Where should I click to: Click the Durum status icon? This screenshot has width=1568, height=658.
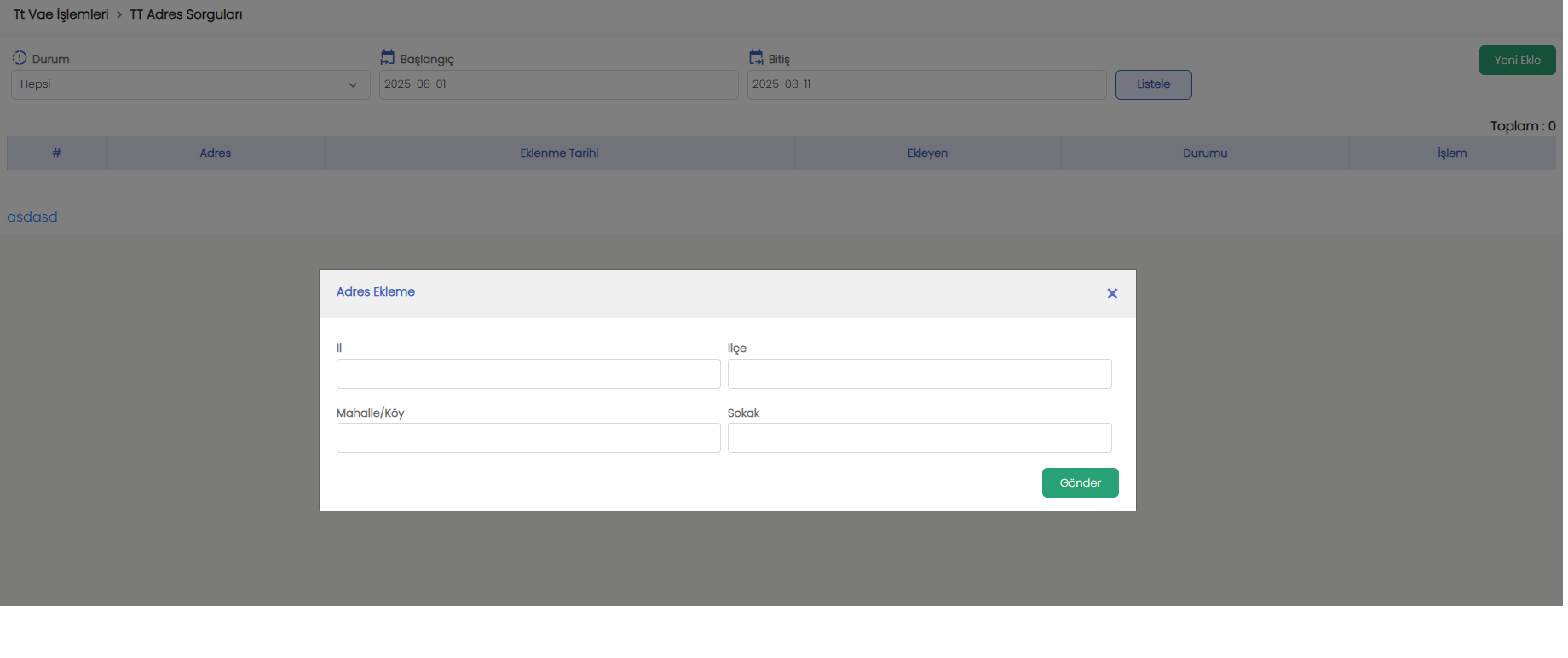tap(20, 58)
